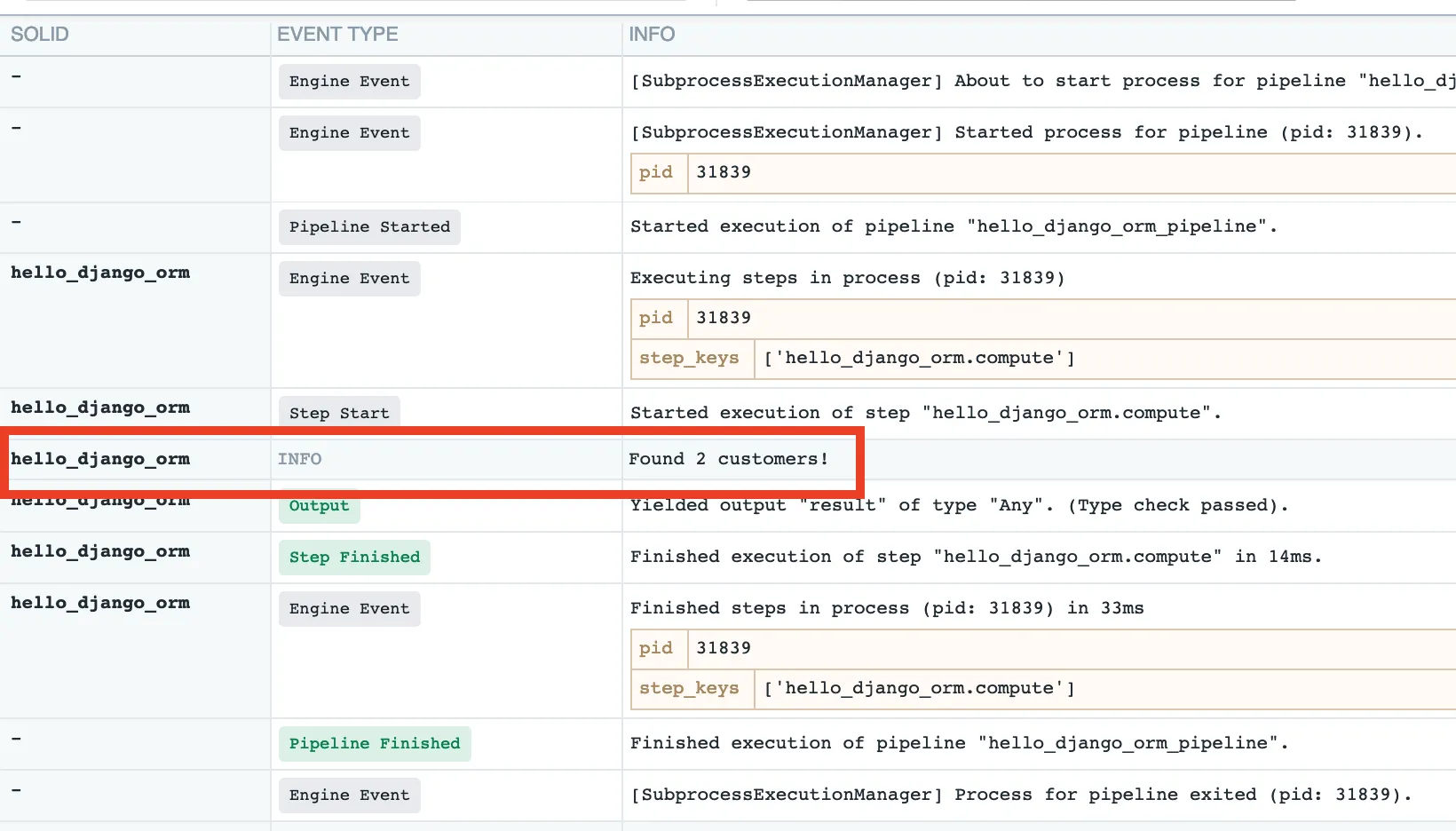The width and height of the screenshot is (1456, 831).
Task: Click pid value under 'Started process for pipeline'
Action: coord(724,172)
